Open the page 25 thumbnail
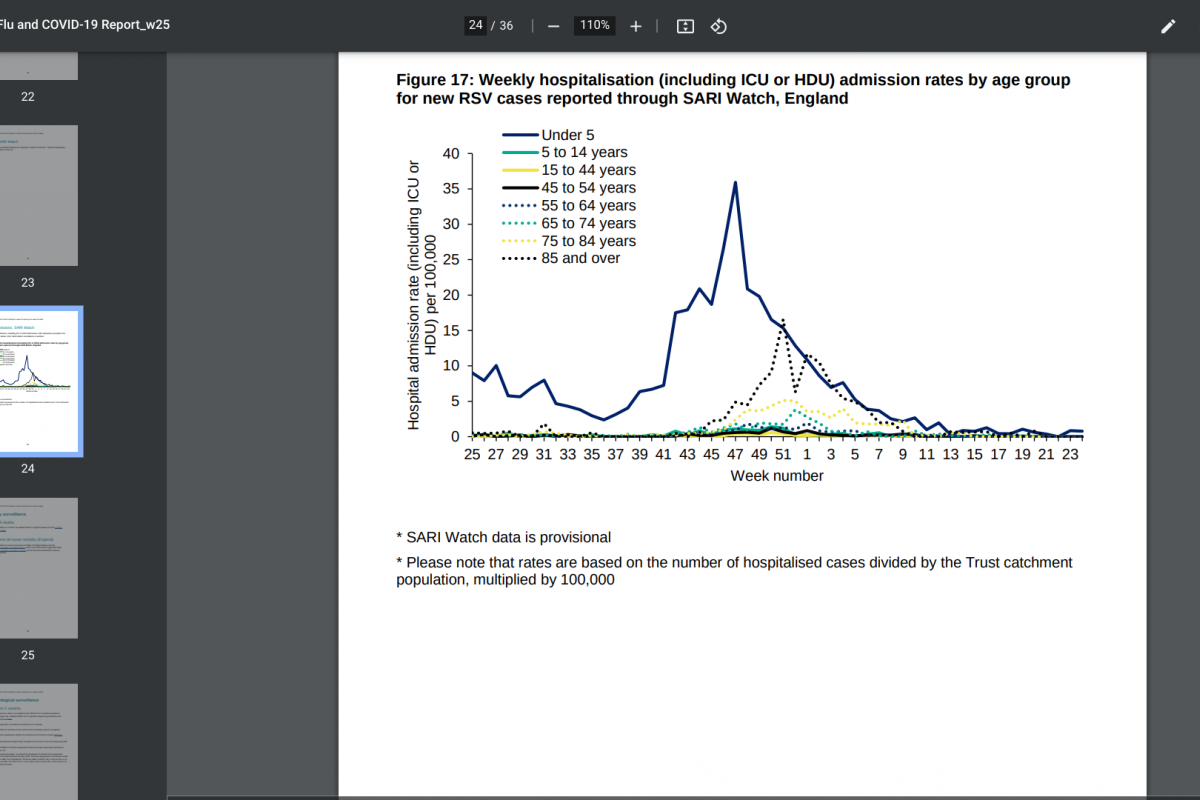Image resolution: width=1200 pixels, height=800 pixels. point(38,567)
